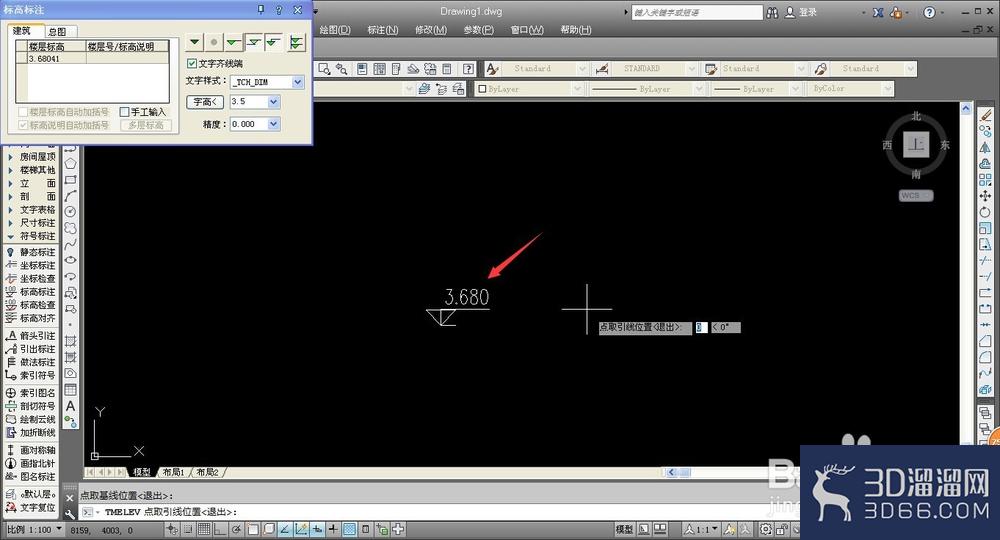Check the 手工输入 manual input checkbox
Image resolution: width=1000 pixels, height=540 pixels.
pyautogui.click(x=124, y=112)
